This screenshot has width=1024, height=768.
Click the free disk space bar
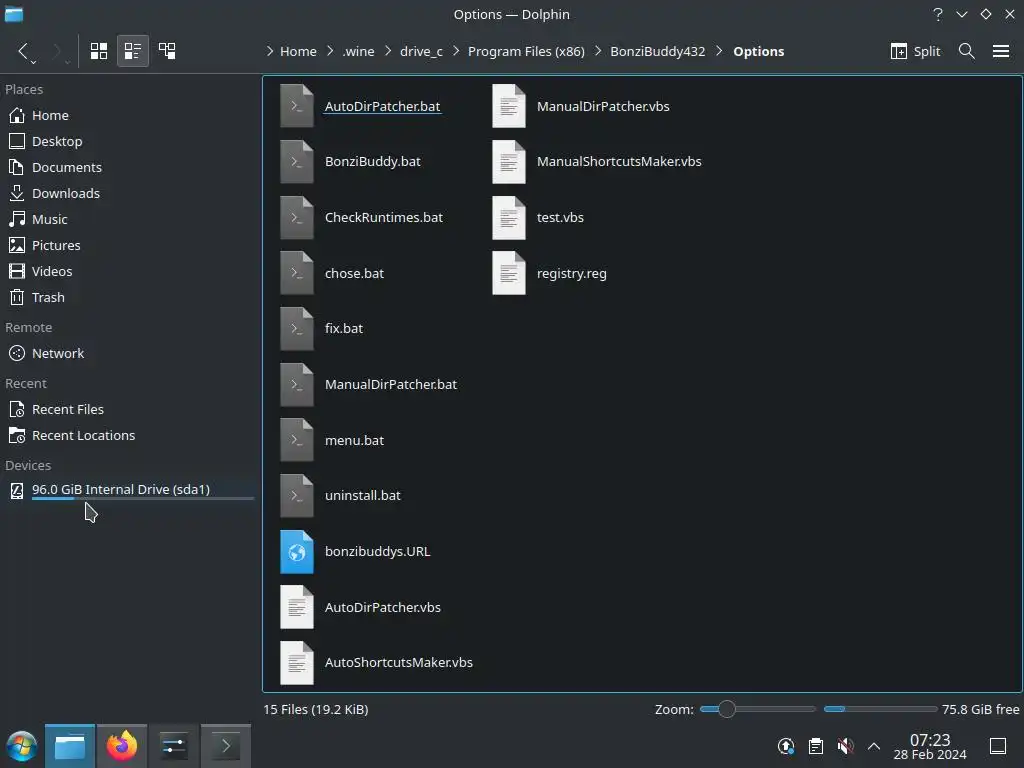click(x=880, y=709)
